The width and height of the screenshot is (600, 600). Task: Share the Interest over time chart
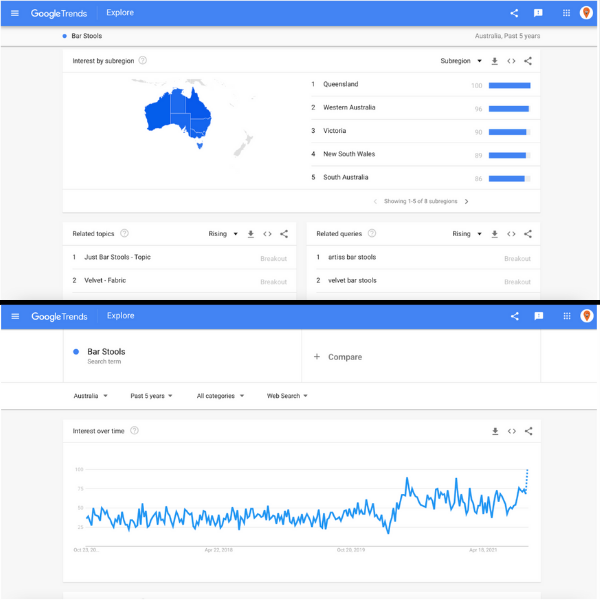(x=528, y=431)
